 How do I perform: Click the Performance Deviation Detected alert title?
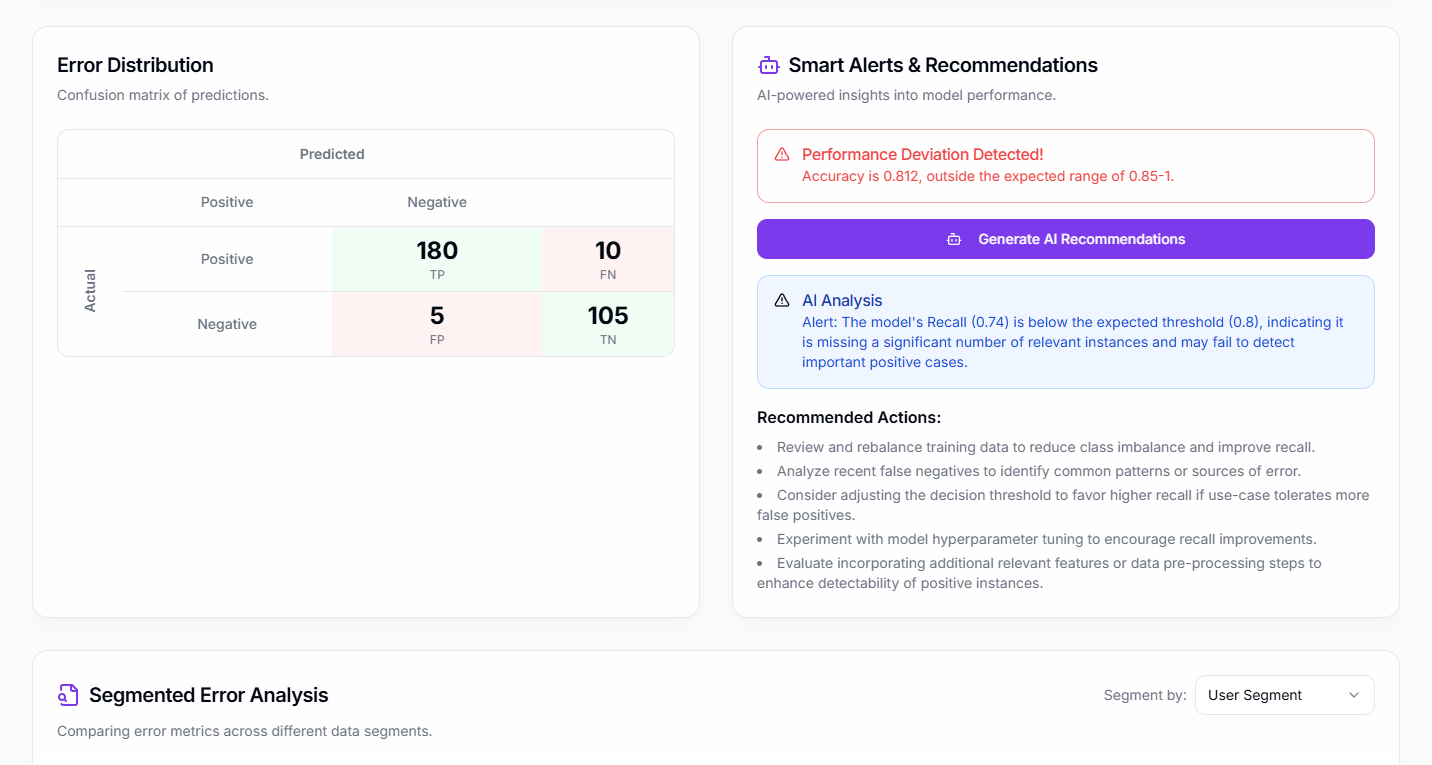[922, 154]
